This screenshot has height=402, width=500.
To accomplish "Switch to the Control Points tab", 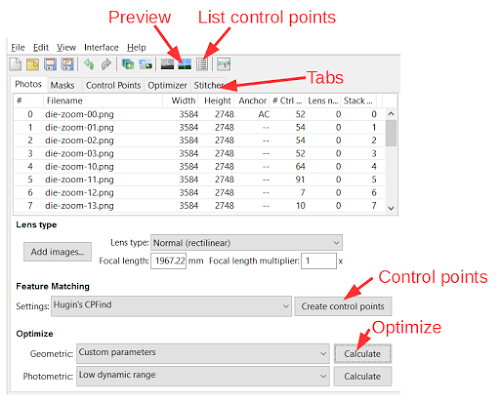I will 113,85.
